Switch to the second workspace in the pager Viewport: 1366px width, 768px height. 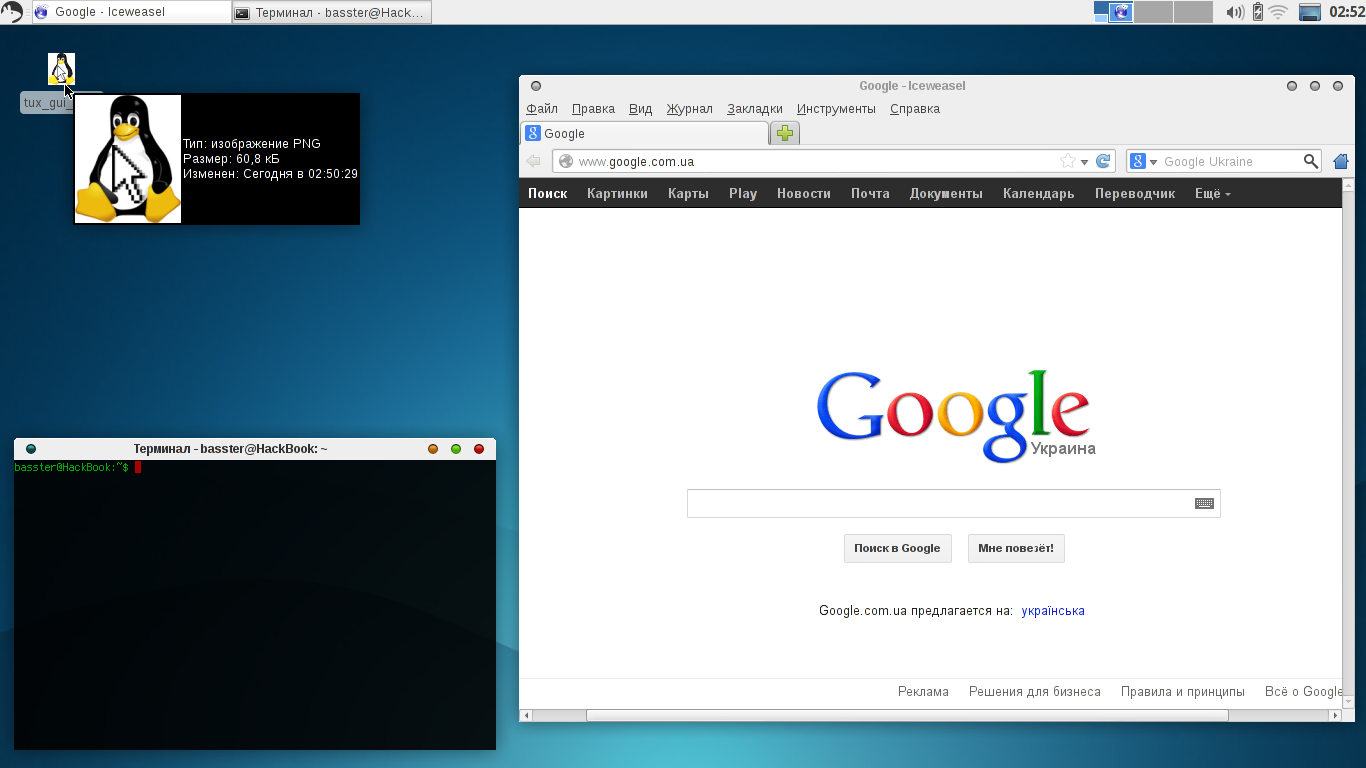[x=1154, y=12]
